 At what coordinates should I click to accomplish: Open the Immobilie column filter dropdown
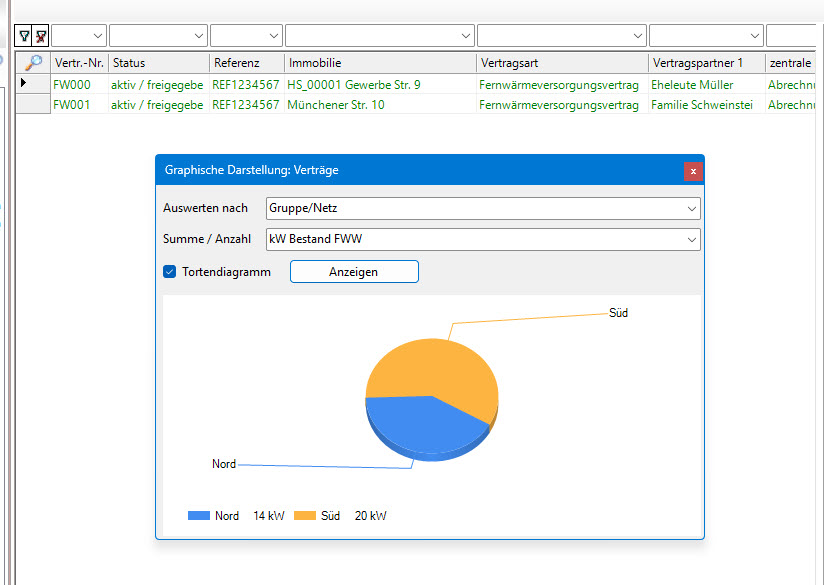[x=465, y=36]
